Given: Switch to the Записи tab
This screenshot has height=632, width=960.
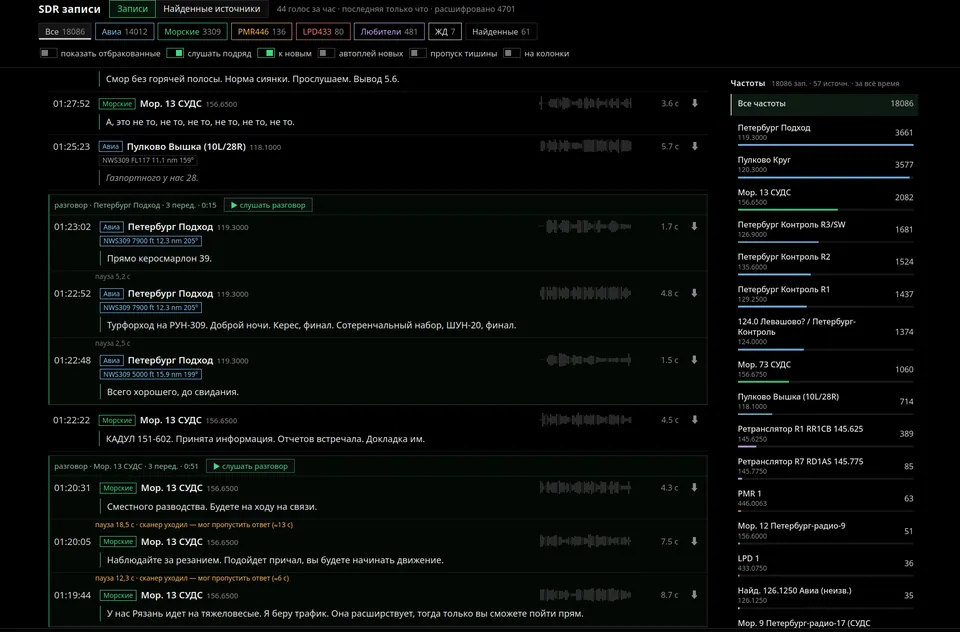Looking at the screenshot, I should pyautogui.click(x=132, y=9).
